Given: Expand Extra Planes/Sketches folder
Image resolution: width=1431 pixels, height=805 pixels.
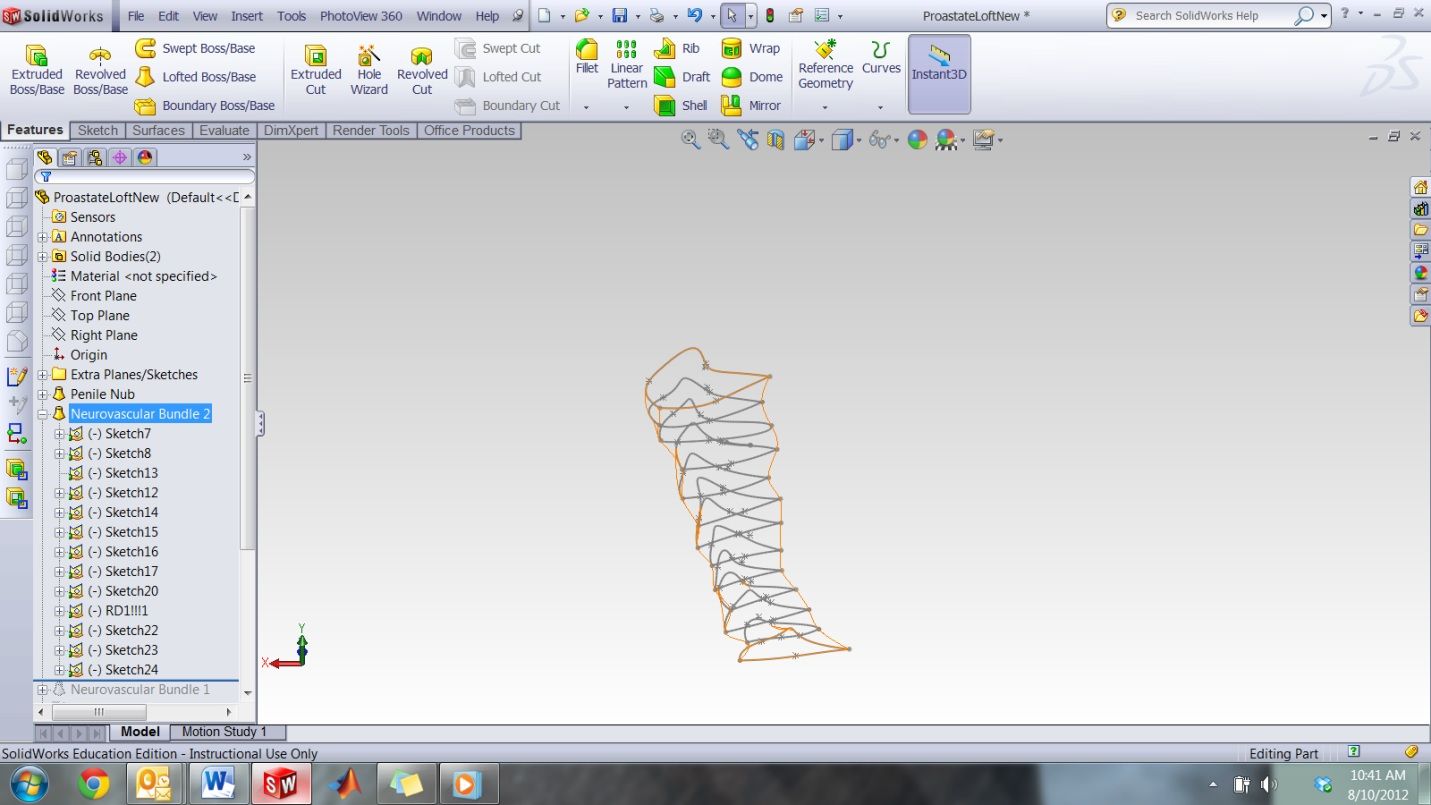Looking at the screenshot, I should click(43, 375).
